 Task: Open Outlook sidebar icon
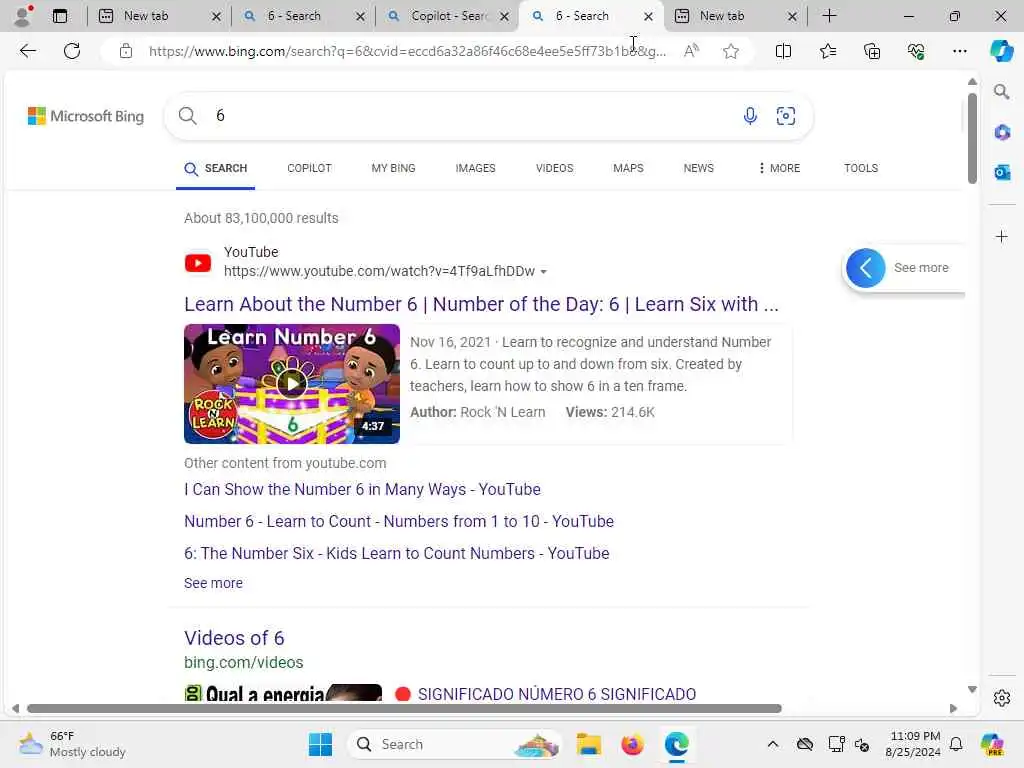[x=1002, y=172]
